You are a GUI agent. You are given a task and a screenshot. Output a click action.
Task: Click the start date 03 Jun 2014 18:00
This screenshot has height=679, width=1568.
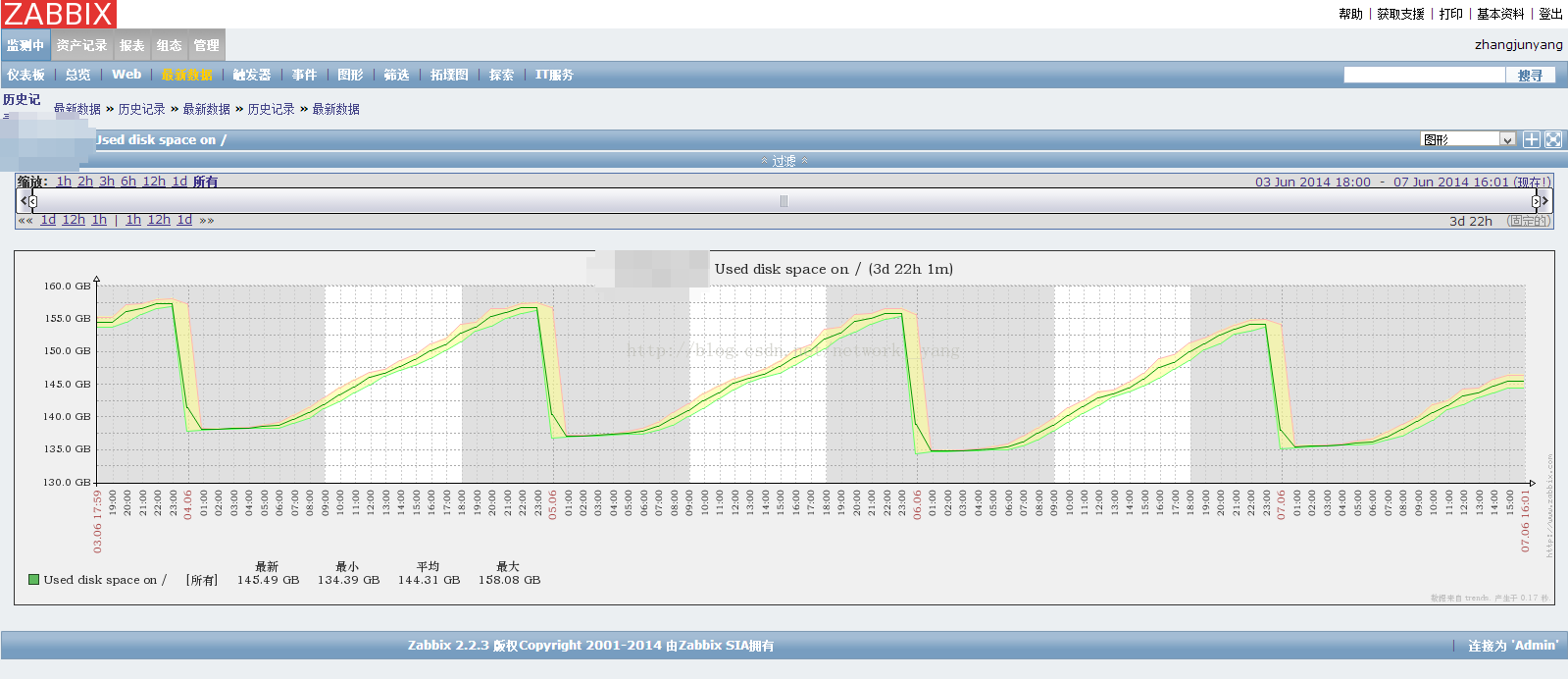(x=1313, y=182)
